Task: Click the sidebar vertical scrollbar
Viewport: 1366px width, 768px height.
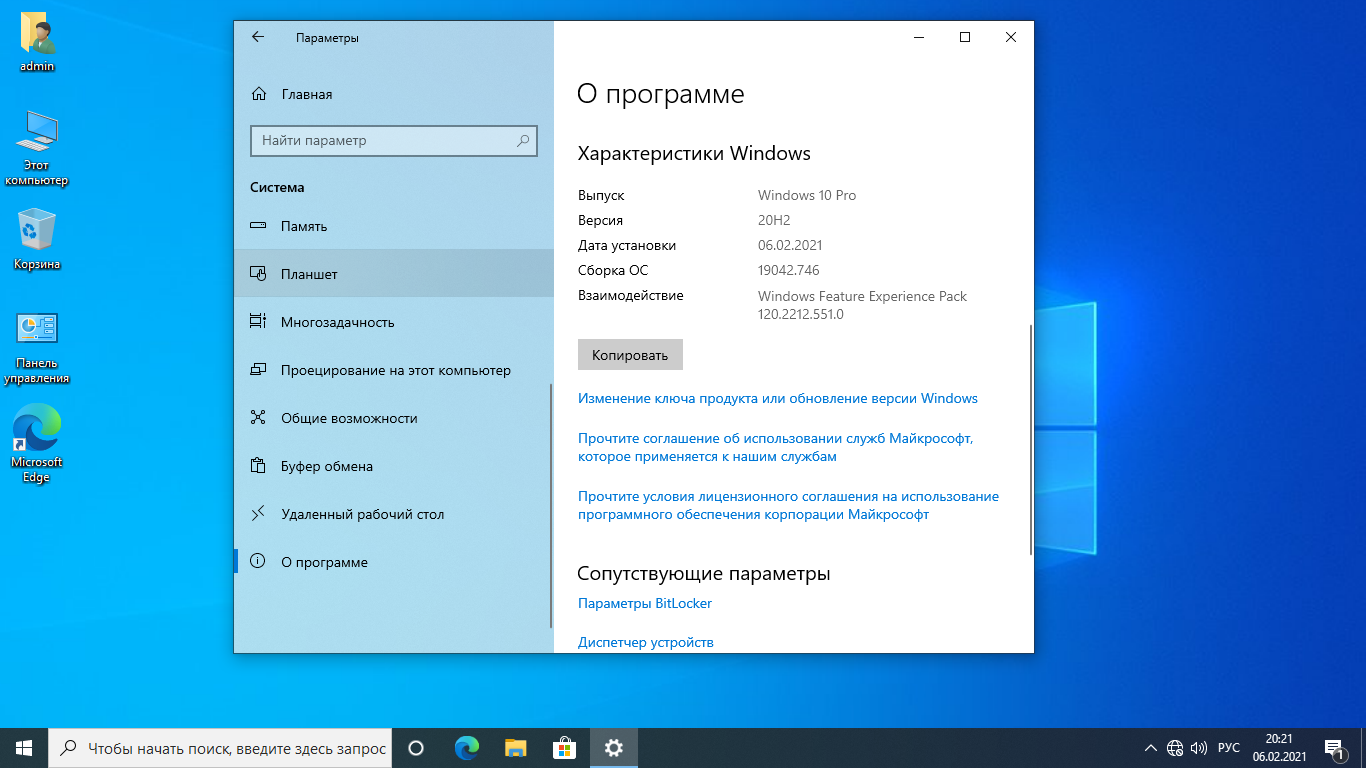Action: 550,505
